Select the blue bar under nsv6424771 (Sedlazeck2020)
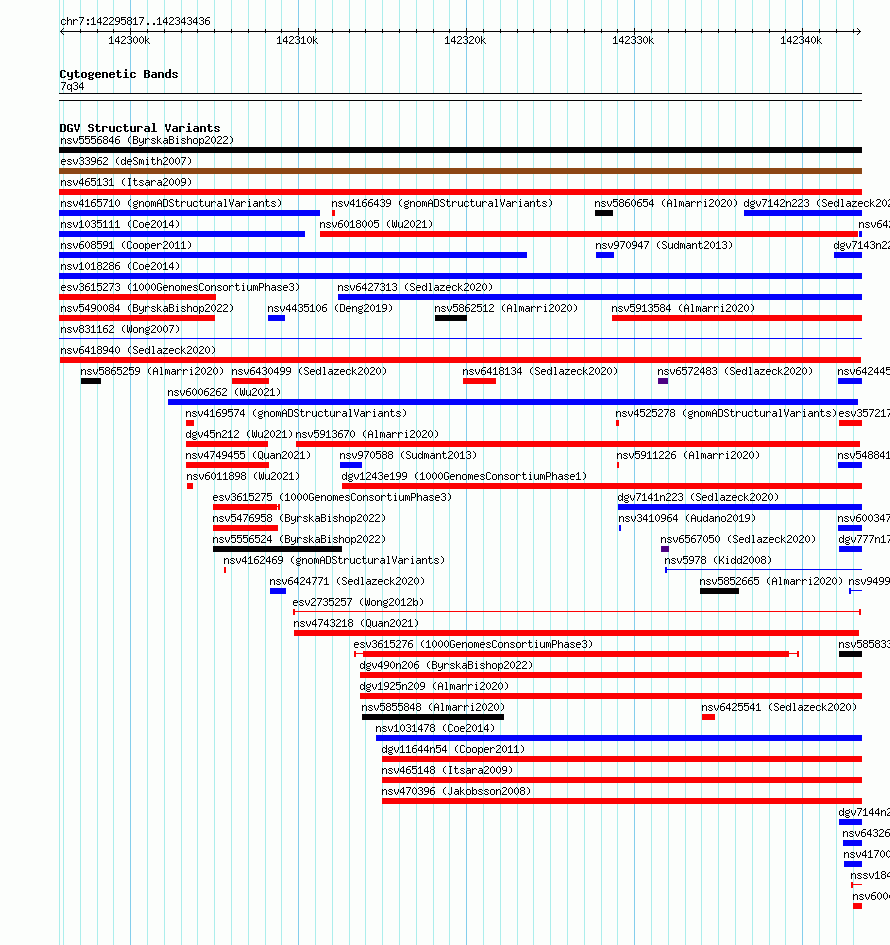 coord(278,591)
